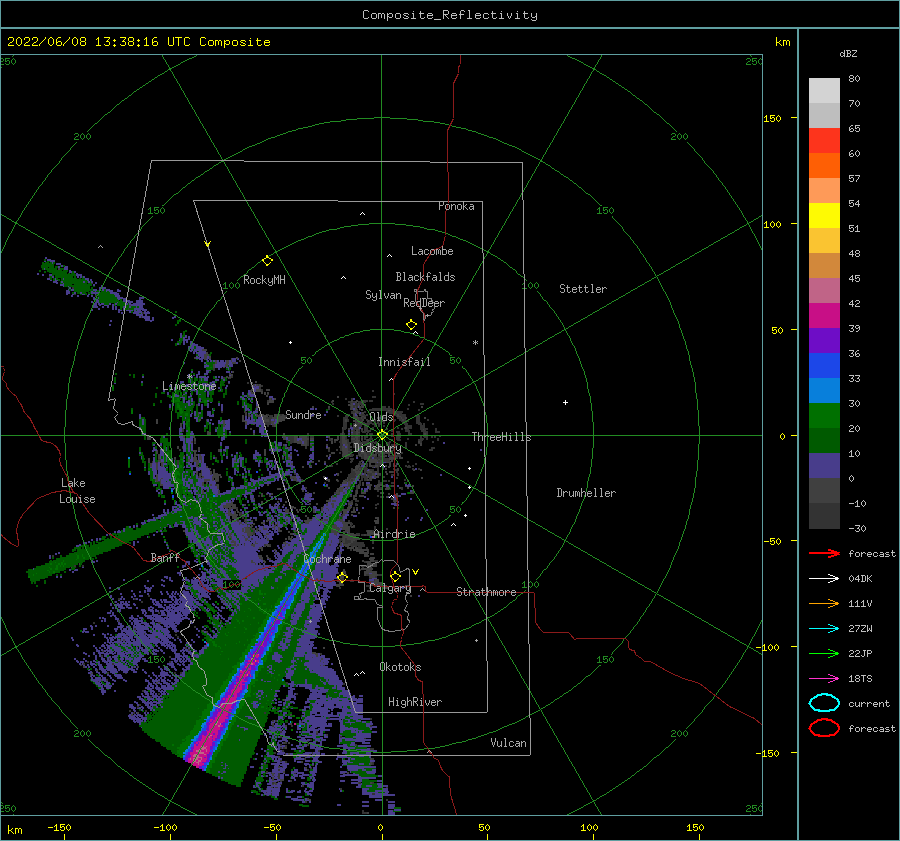Click the Banff label
Image resolution: width=900 pixels, height=841 pixels.
point(165,557)
